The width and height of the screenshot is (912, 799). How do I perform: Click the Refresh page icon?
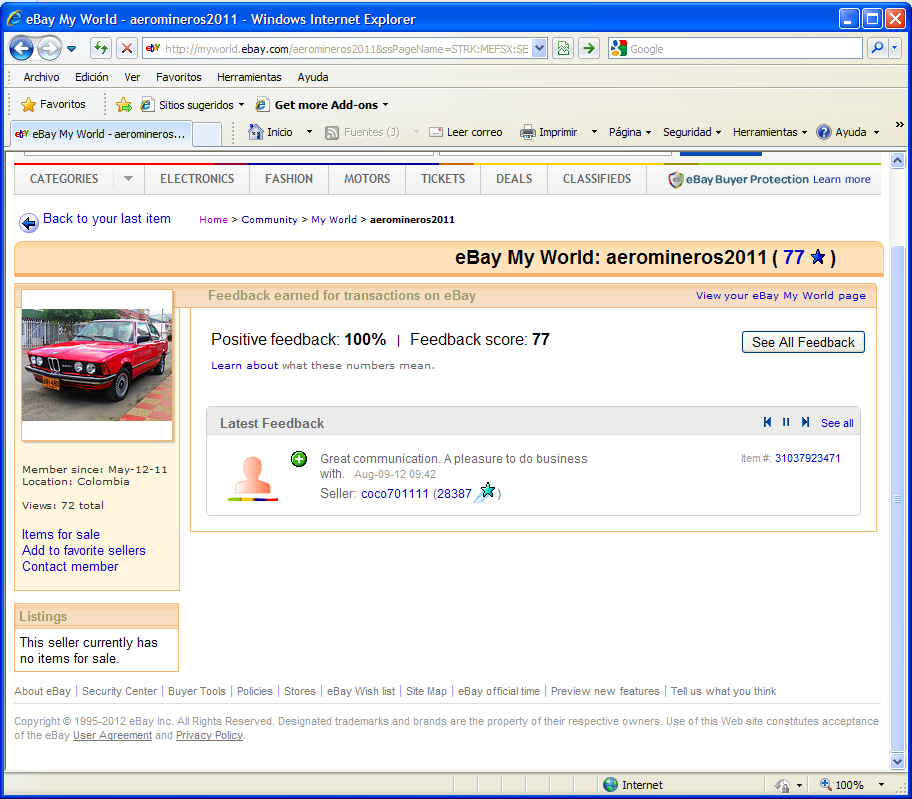point(101,48)
